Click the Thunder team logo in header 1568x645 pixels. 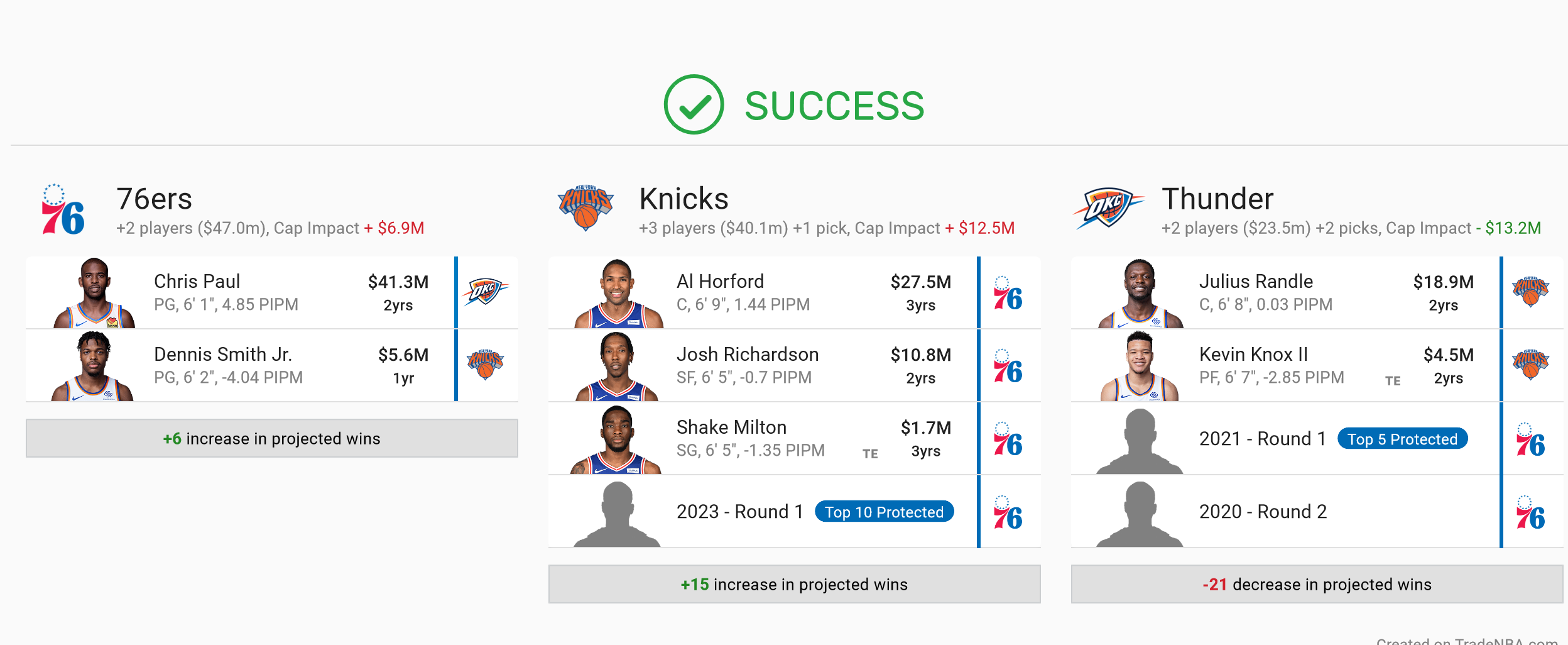coord(1108,208)
